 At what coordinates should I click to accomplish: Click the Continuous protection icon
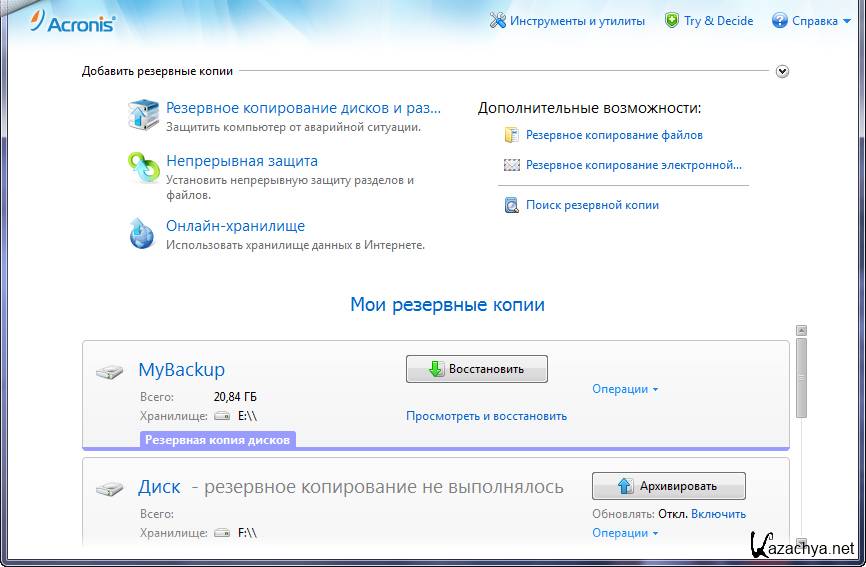[143, 168]
